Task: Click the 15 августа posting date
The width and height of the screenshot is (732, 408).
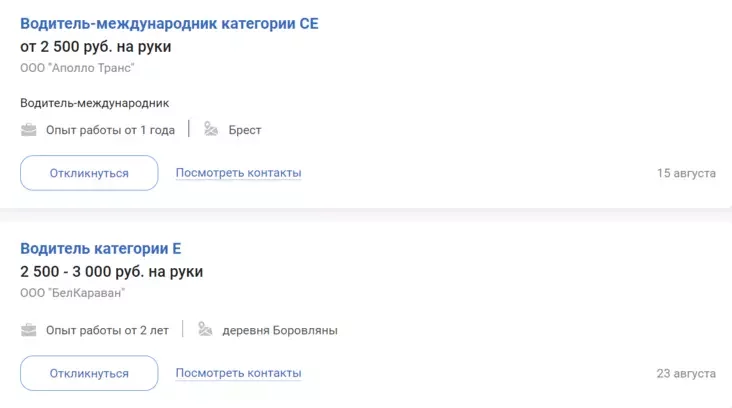Action: click(686, 174)
